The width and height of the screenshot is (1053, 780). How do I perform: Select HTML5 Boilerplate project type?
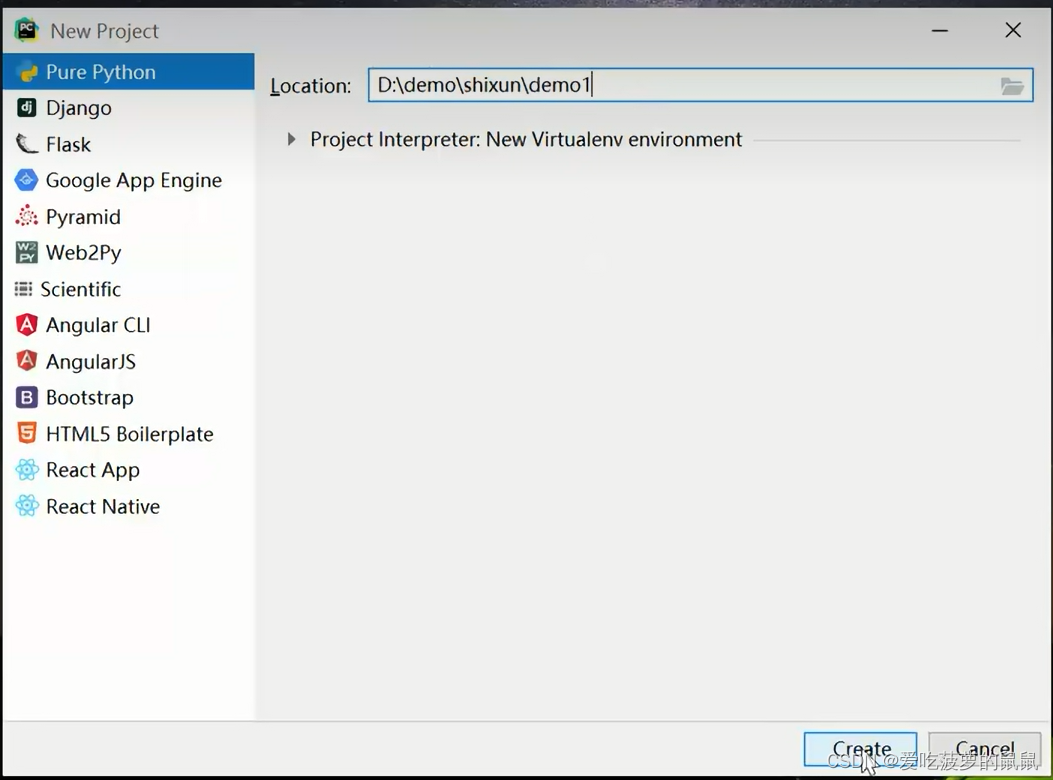coord(128,434)
